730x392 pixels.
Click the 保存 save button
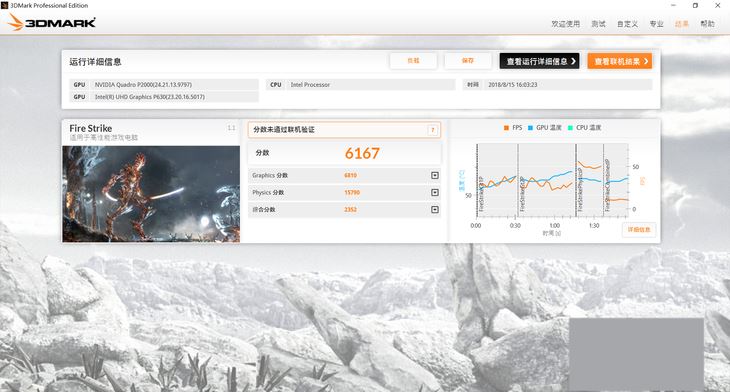(x=467, y=61)
